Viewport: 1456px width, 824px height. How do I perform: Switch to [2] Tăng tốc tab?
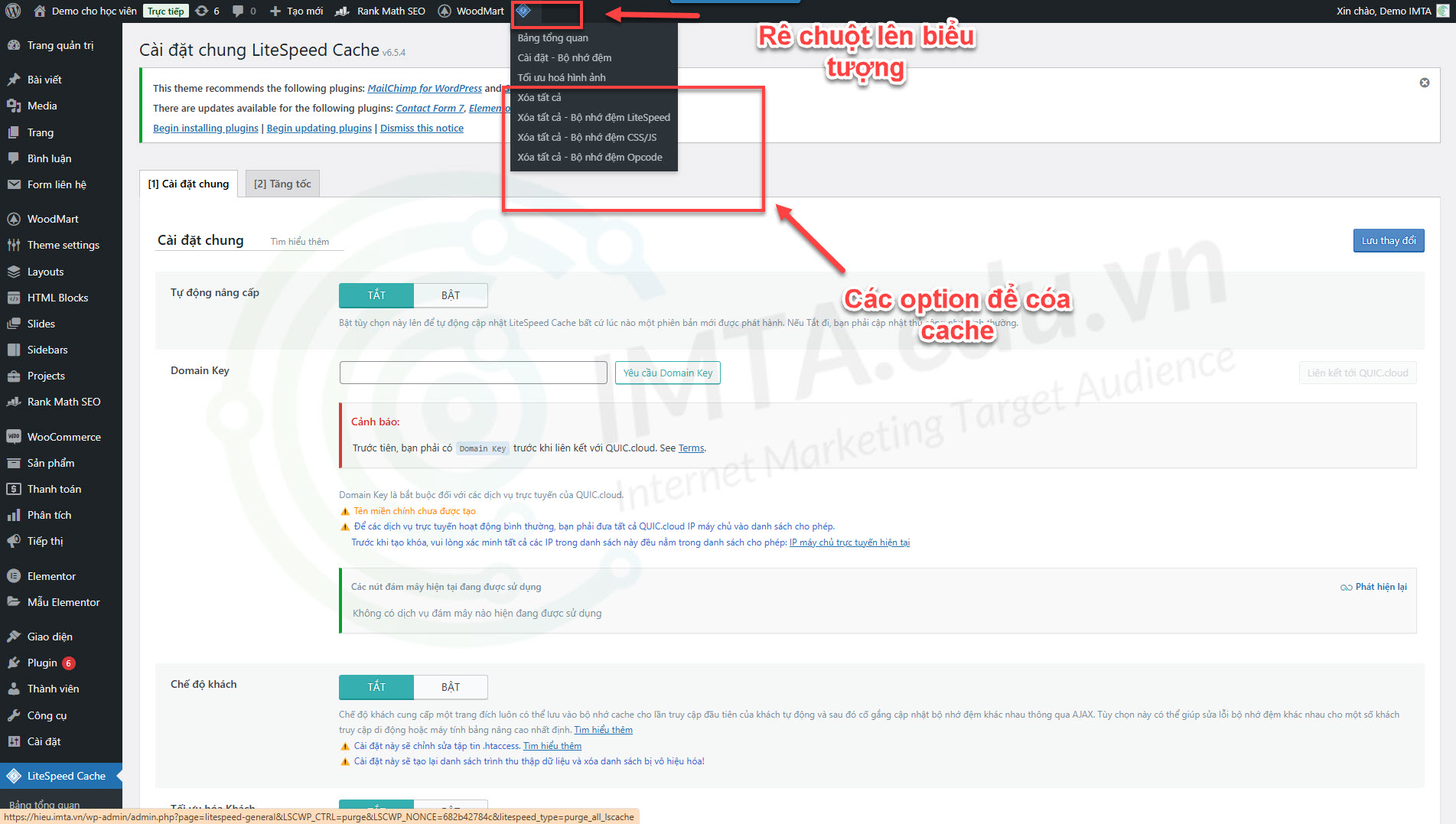[282, 184]
